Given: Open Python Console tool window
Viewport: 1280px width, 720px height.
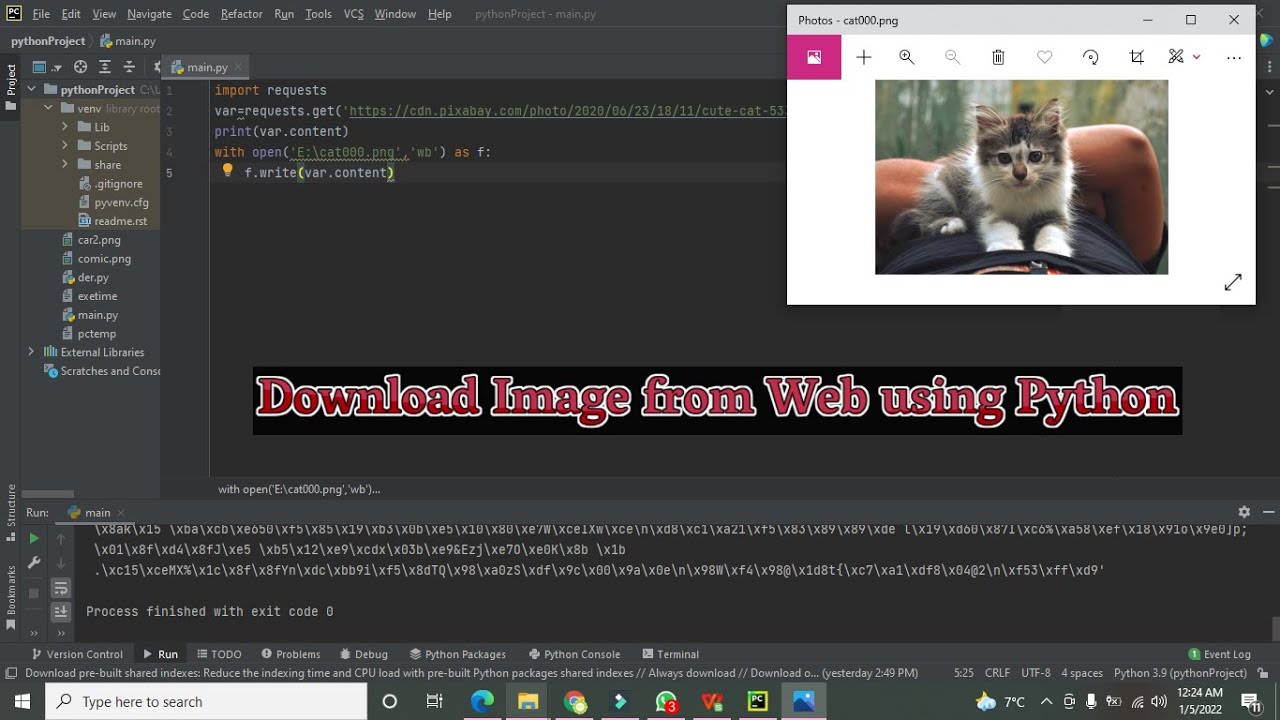Looking at the screenshot, I should tap(575, 654).
